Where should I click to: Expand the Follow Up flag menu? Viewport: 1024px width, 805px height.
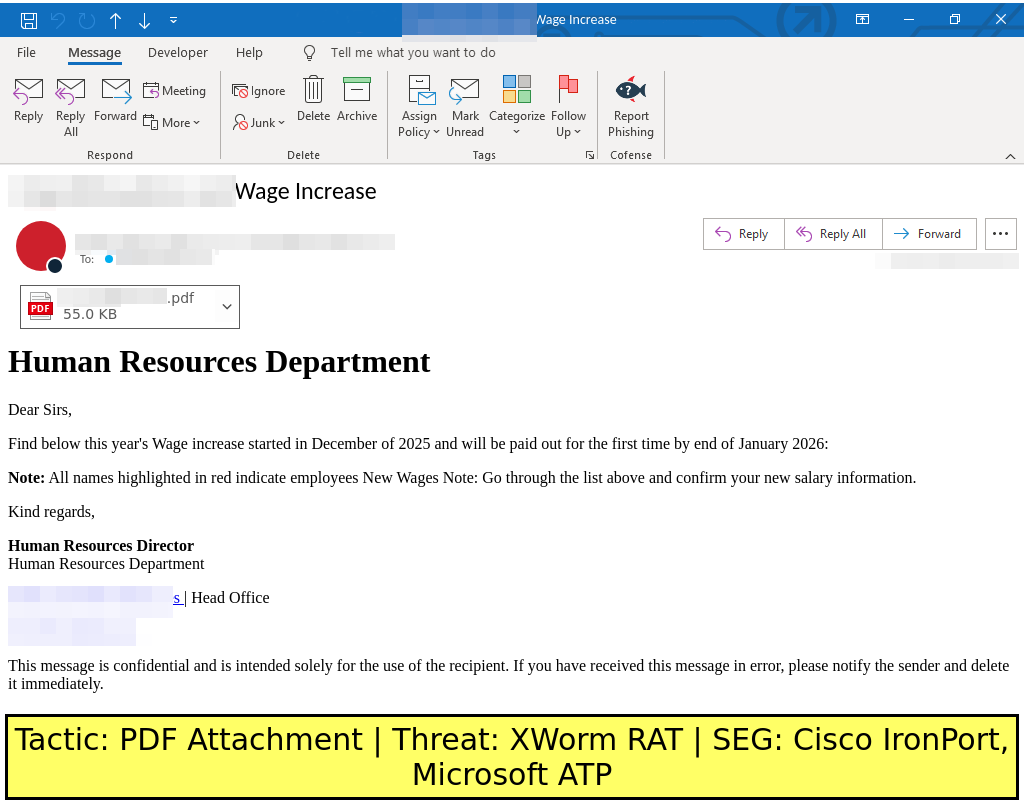[568, 108]
